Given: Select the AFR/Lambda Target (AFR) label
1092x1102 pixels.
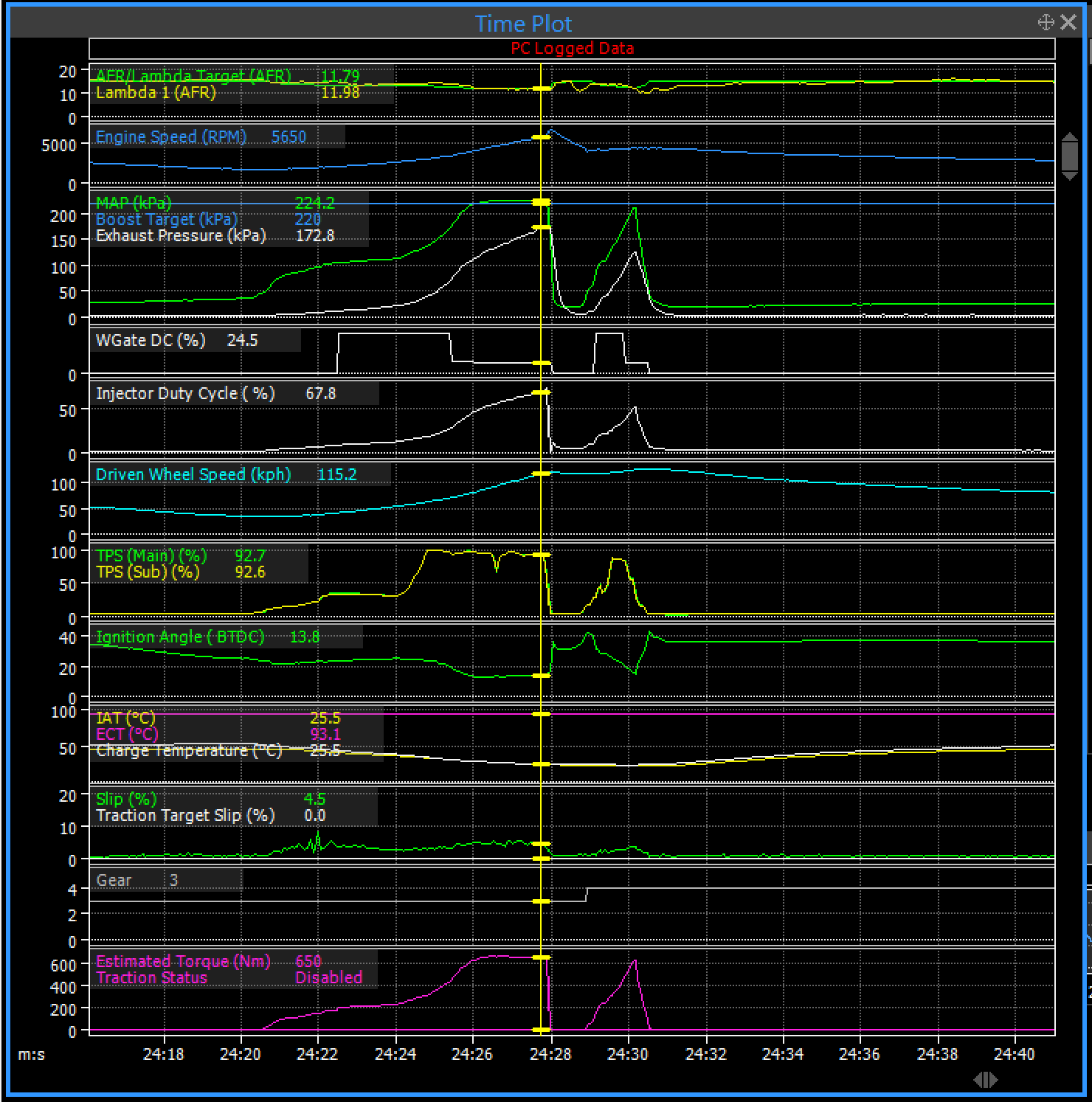Looking at the screenshot, I should [x=193, y=76].
